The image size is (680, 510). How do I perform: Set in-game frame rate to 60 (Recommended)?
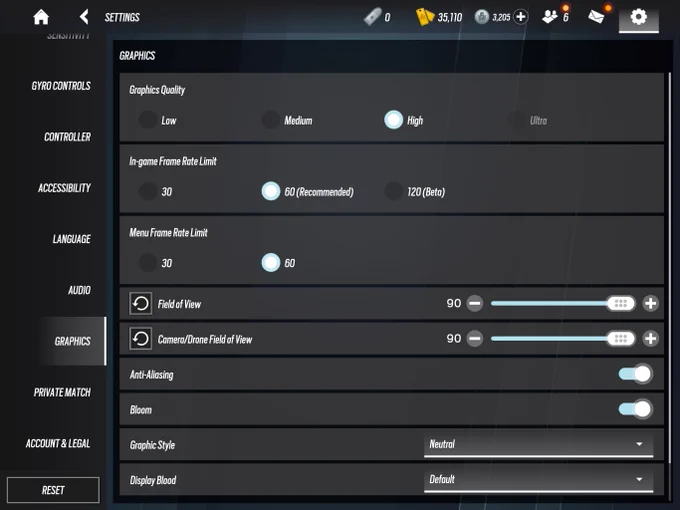click(271, 191)
